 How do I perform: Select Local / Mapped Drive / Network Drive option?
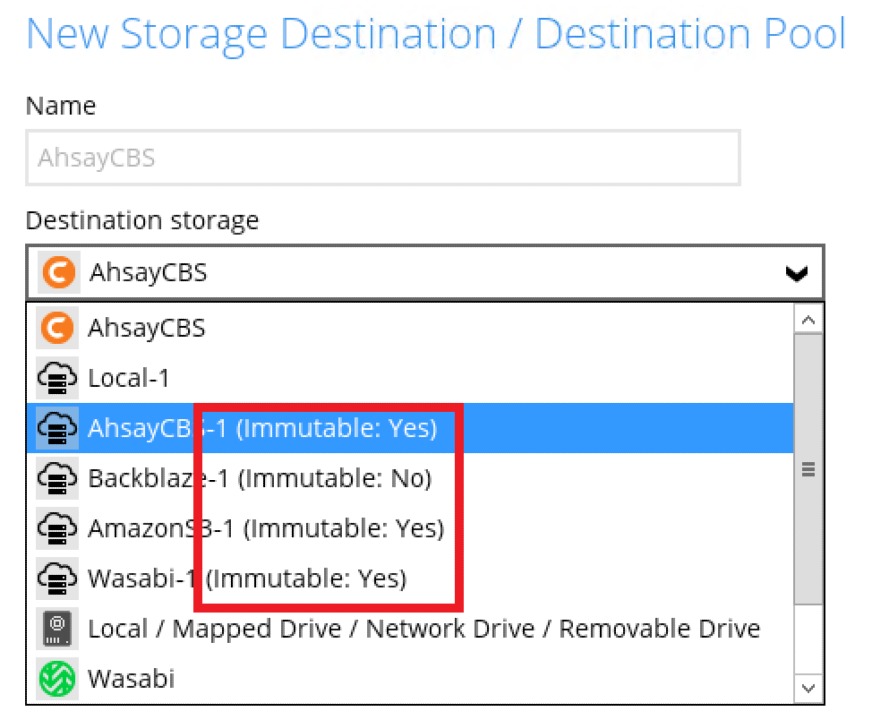click(424, 629)
